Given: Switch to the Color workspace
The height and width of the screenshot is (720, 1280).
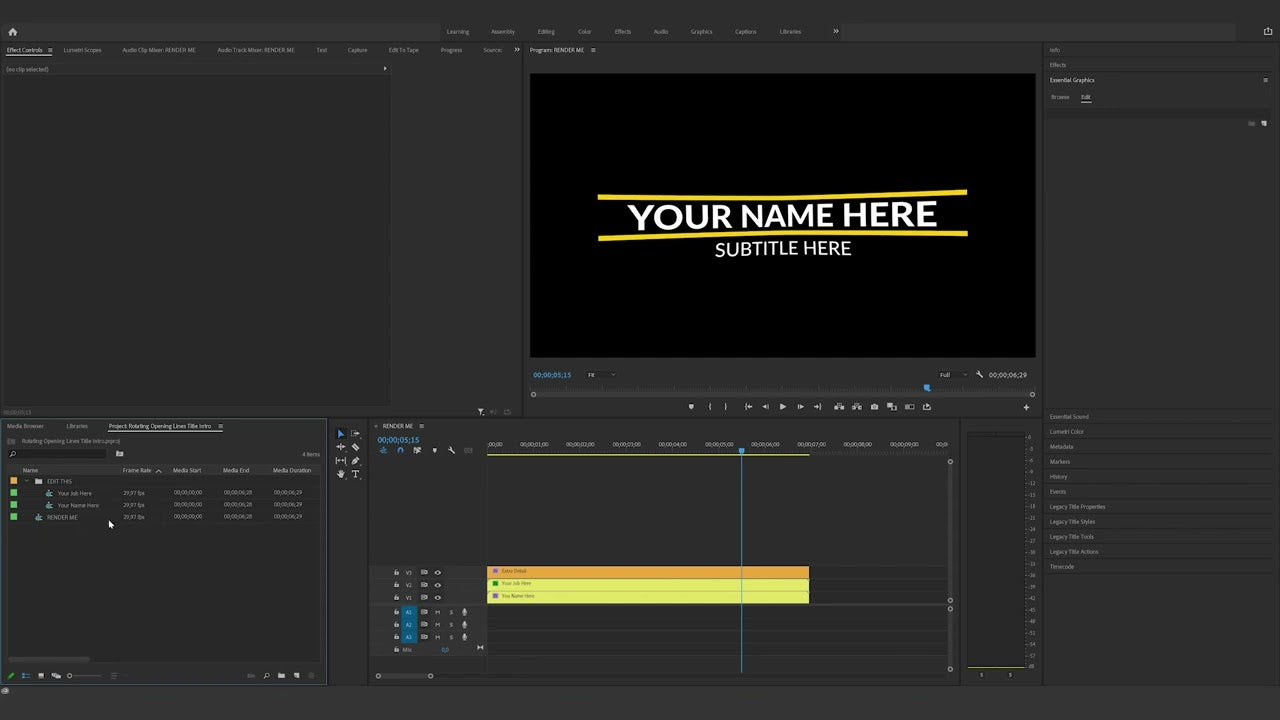Looking at the screenshot, I should pos(585,32).
